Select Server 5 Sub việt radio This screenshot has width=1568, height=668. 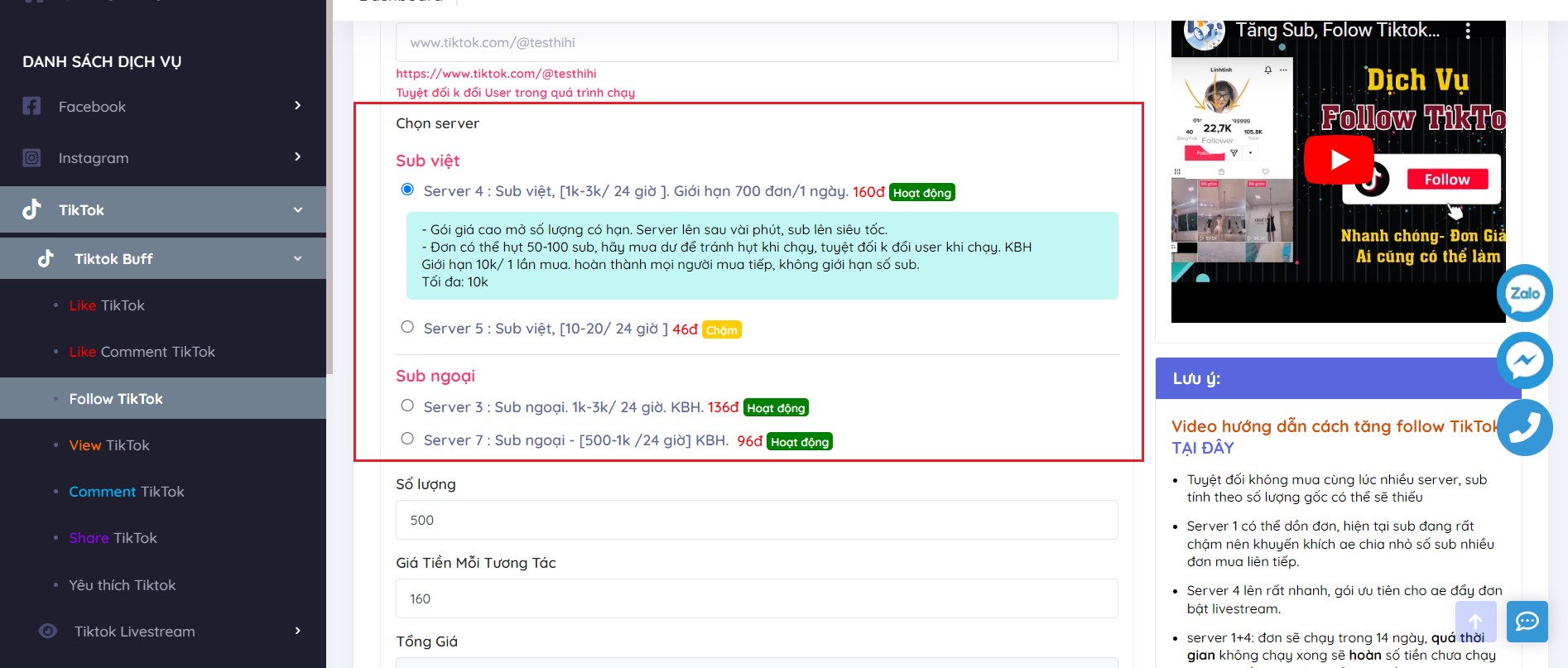(407, 327)
